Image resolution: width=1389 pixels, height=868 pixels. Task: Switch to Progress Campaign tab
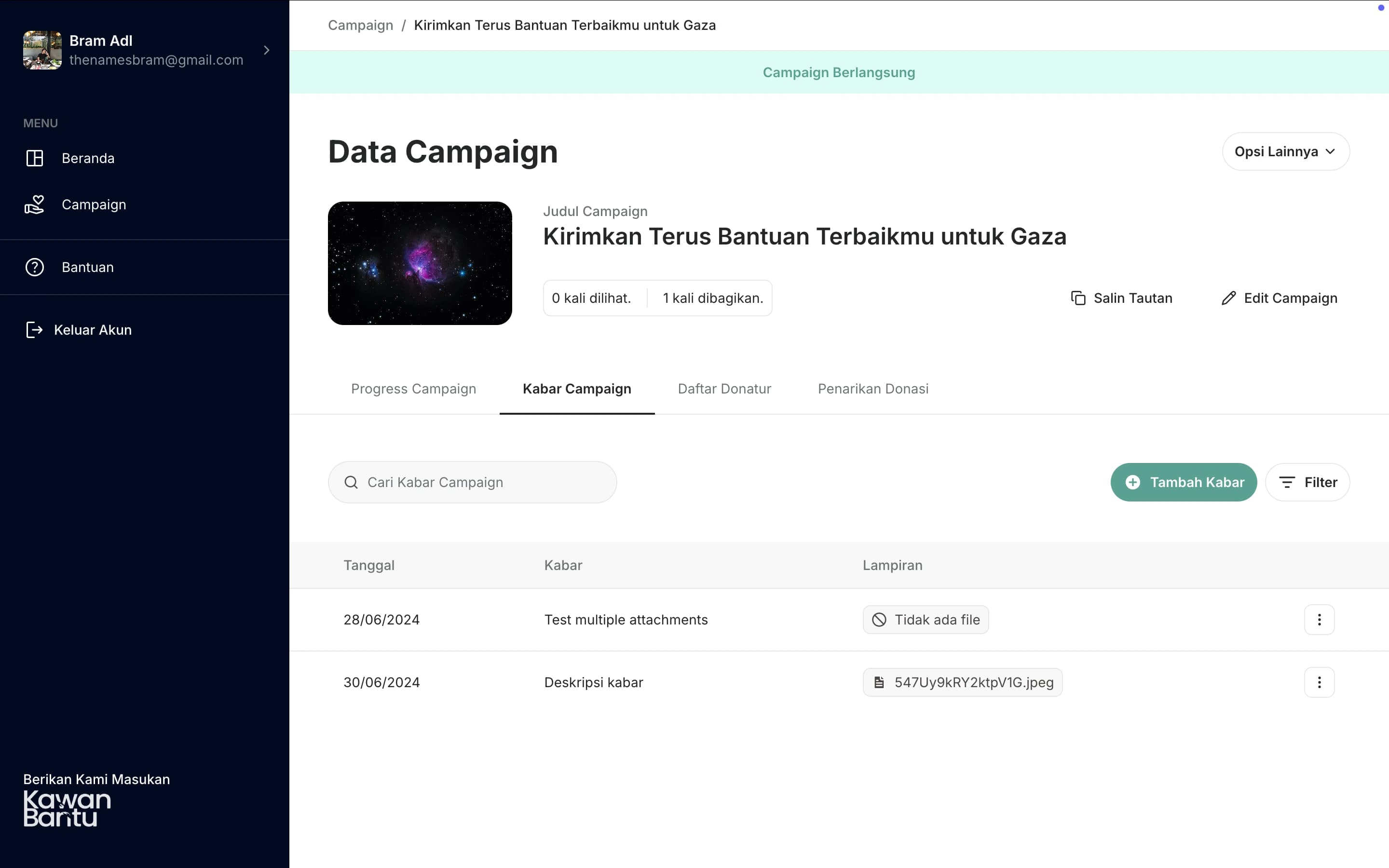413,389
